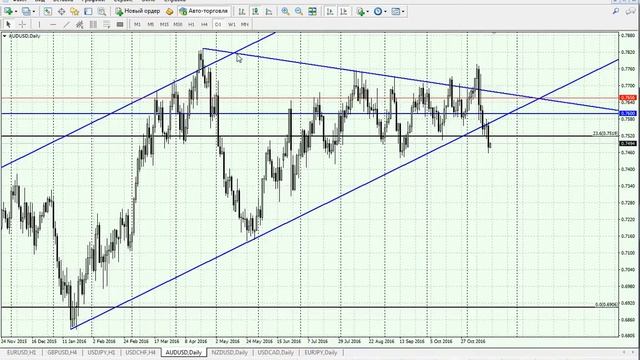Open the Indicators list dropdown

362,11
